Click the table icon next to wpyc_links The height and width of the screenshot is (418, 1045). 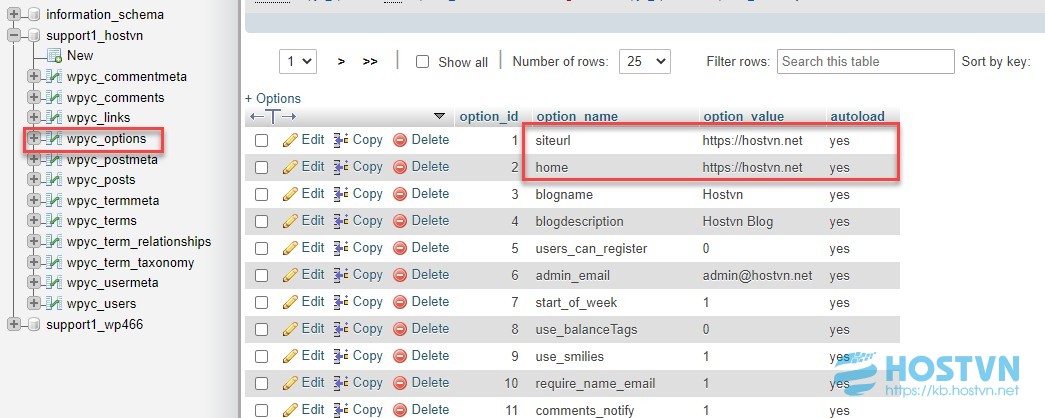click(x=54, y=118)
